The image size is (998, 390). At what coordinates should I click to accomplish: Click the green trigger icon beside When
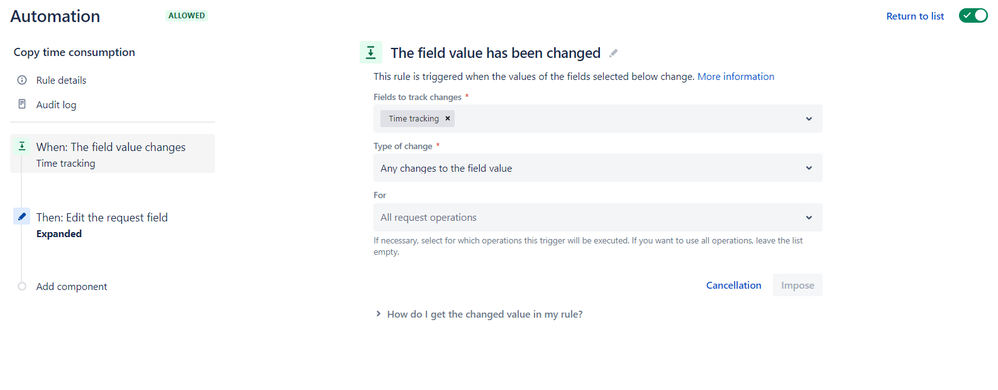click(x=22, y=147)
